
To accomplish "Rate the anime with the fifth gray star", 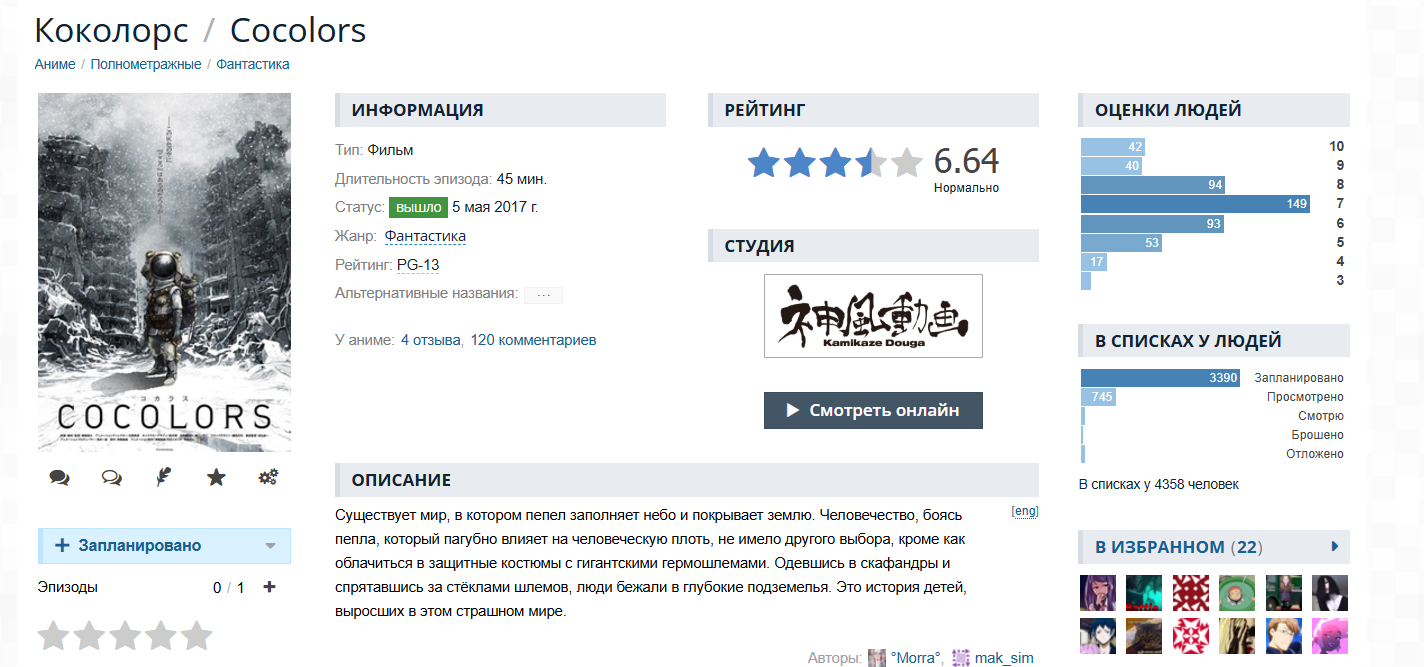I will [x=196, y=636].
